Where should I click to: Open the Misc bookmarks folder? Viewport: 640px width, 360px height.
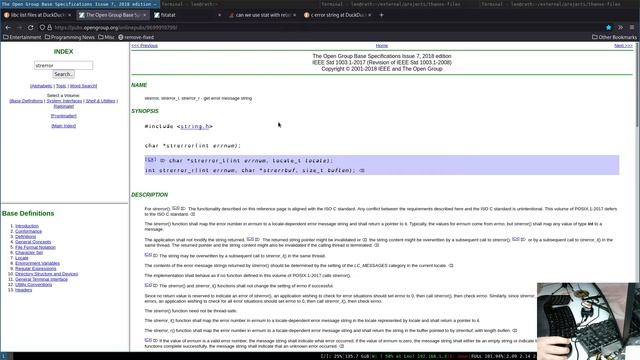pos(106,37)
